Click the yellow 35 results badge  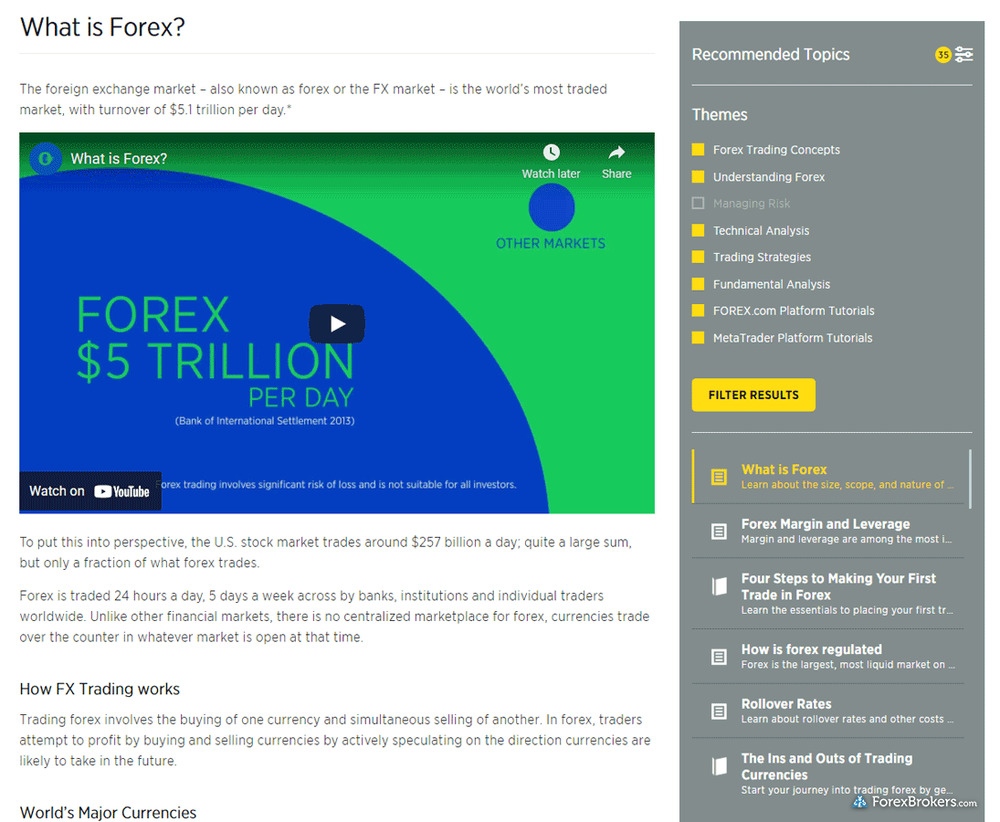click(942, 55)
